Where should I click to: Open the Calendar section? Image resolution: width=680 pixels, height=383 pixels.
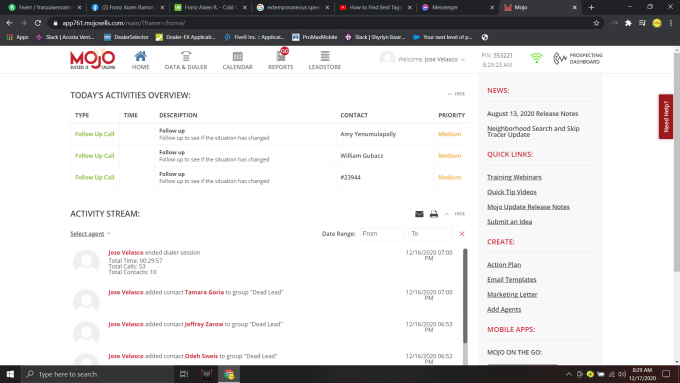tap(237, 60)
